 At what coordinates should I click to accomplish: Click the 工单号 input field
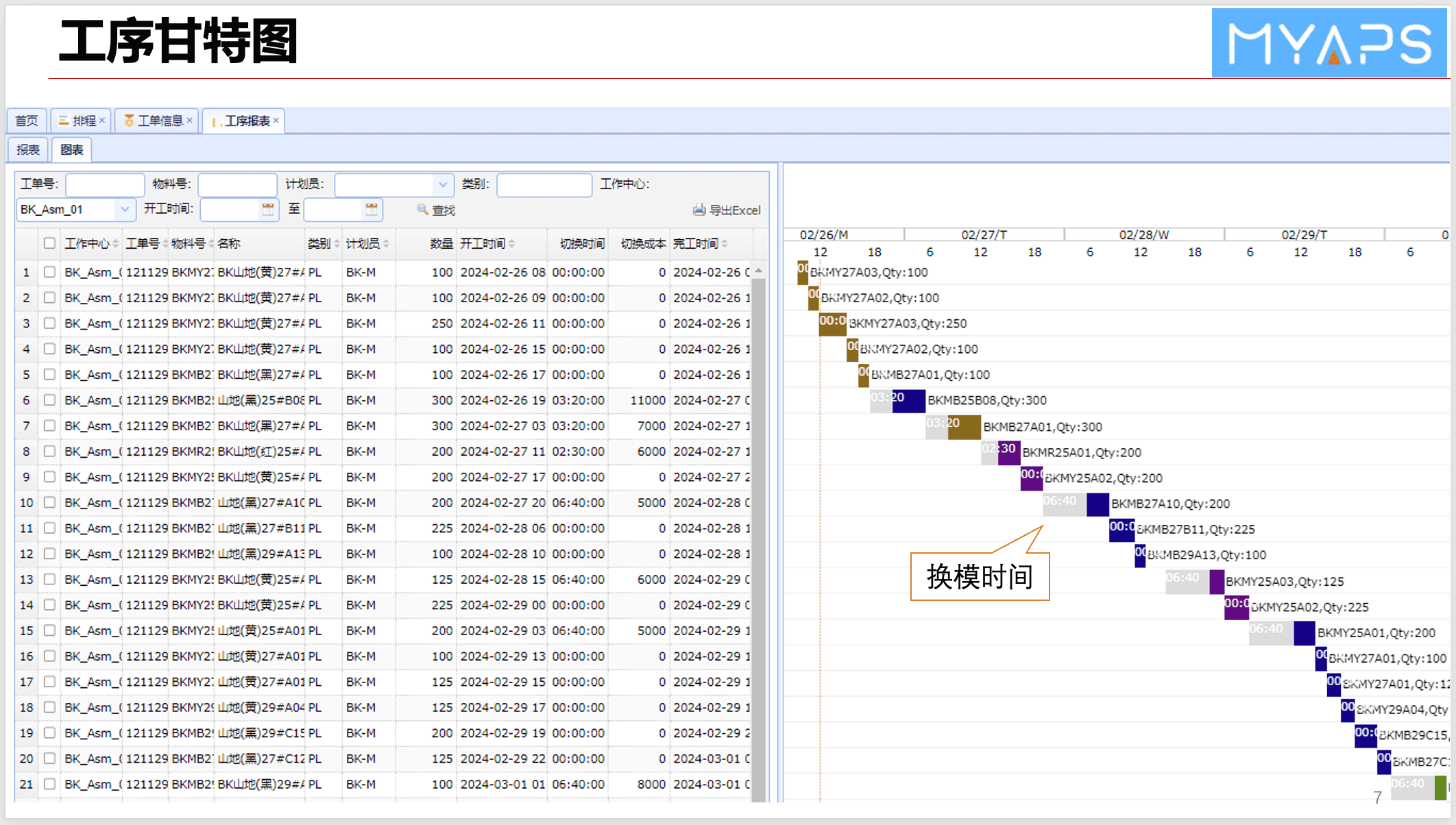click(104, 184)
